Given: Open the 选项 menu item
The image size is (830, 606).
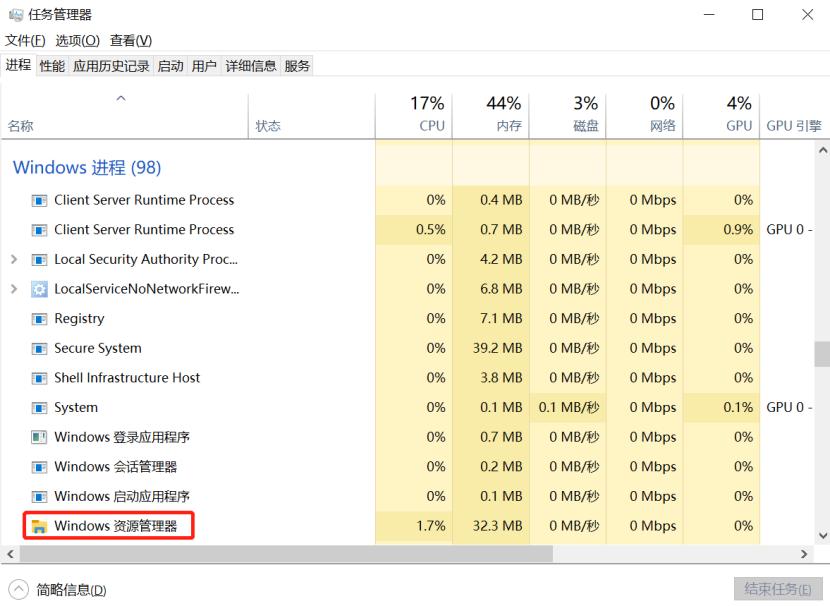Looking at the screenshot, I should click(76, 40).
